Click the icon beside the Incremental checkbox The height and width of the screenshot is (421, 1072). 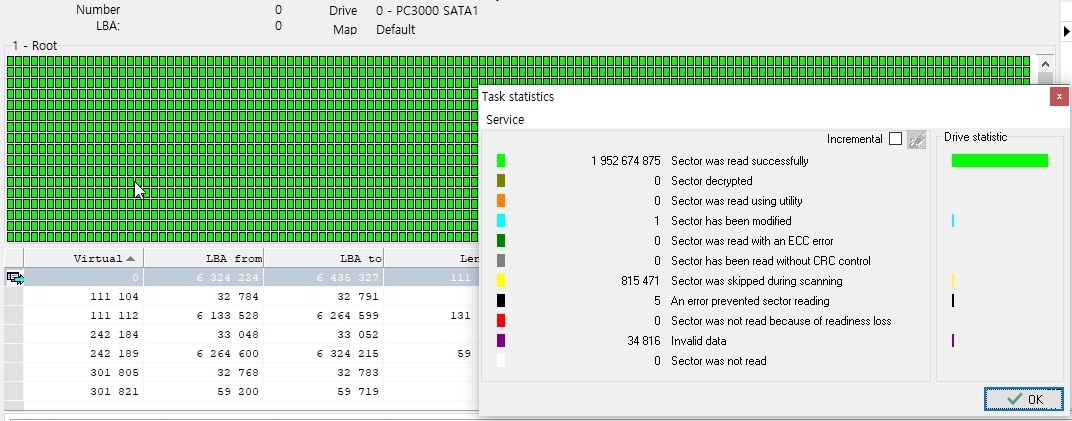[x=916, y=139]
